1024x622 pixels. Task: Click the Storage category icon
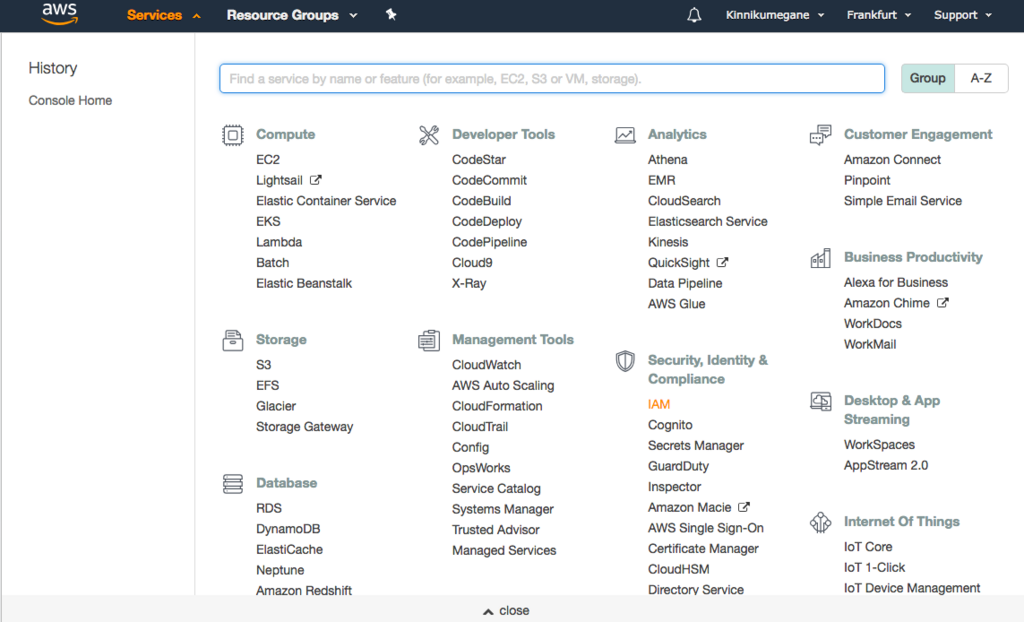coord(232,340)
